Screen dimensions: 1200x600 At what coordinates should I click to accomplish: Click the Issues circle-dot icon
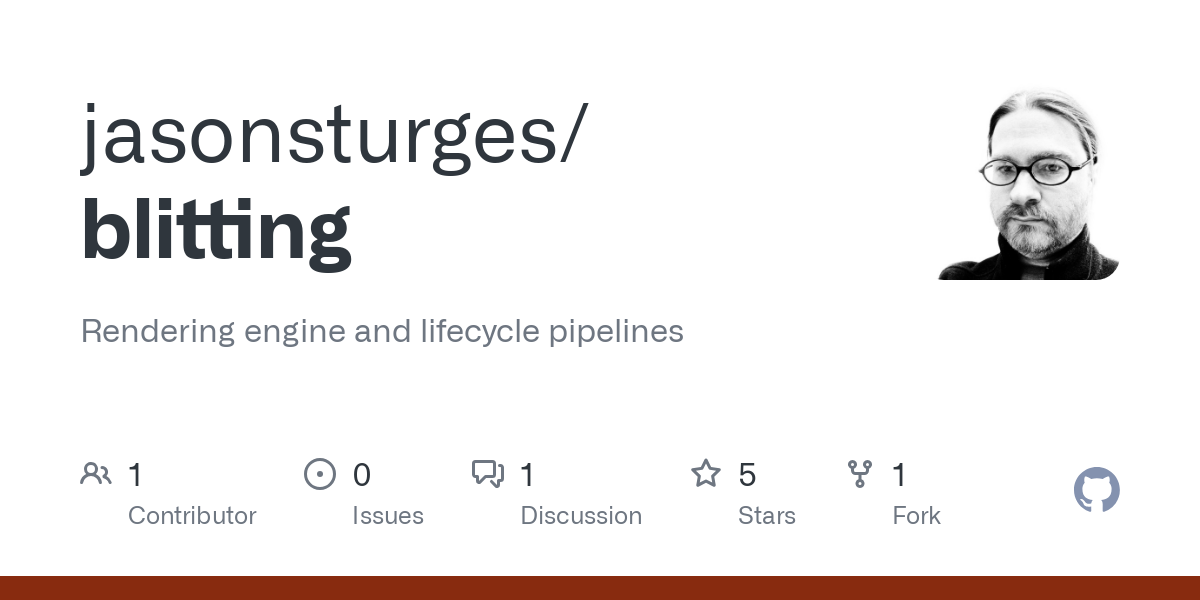pyautogui.click(x=319, y=474)
